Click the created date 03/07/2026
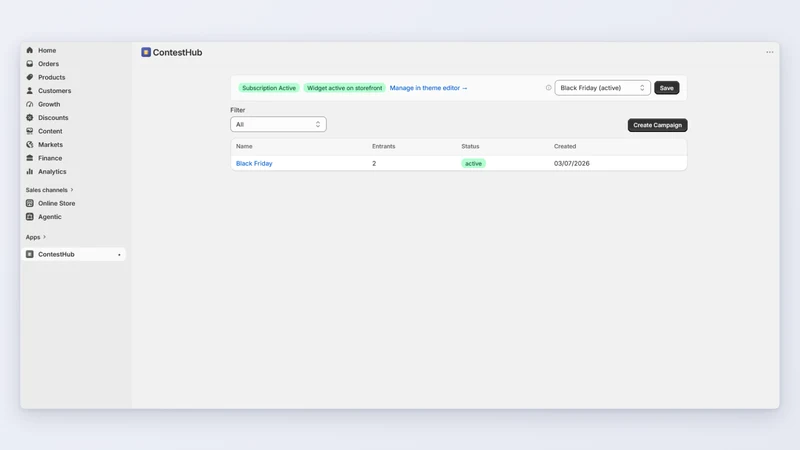The height and width of the screenshot is (450, 800). pos(571,163)
